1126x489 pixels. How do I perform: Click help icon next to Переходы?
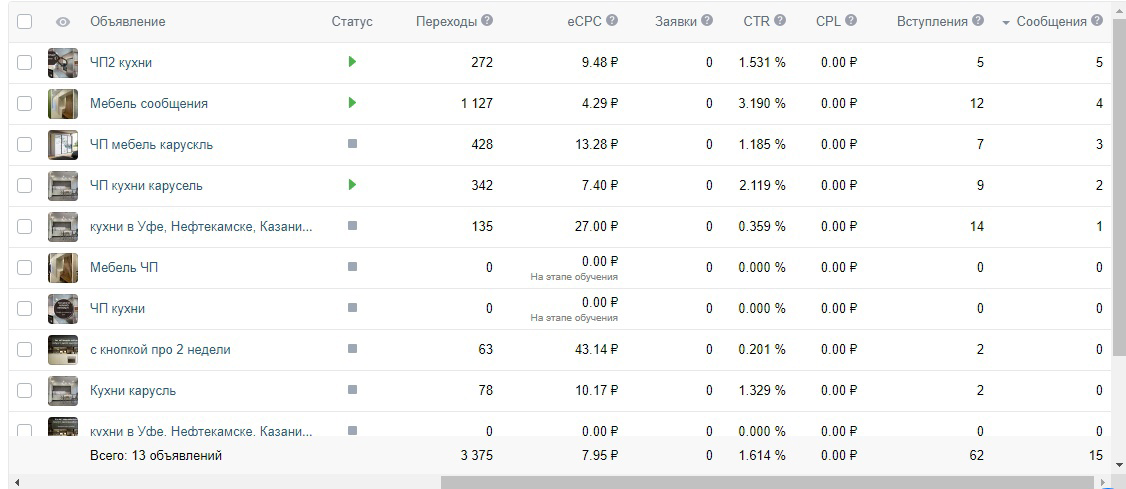[x=487, y=21]
